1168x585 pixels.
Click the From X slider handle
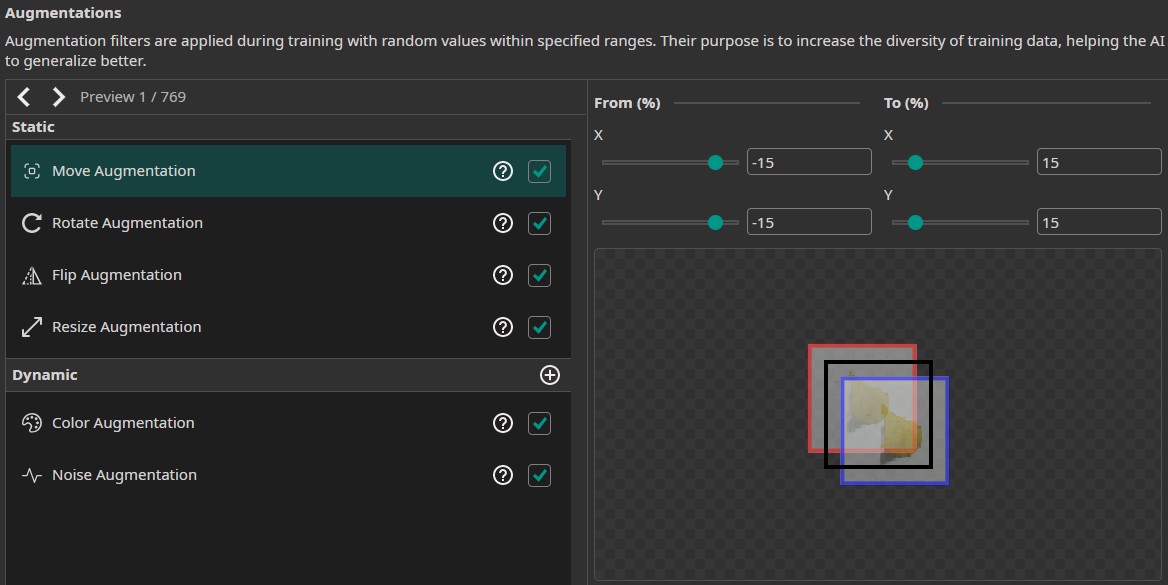pos(715,162)
